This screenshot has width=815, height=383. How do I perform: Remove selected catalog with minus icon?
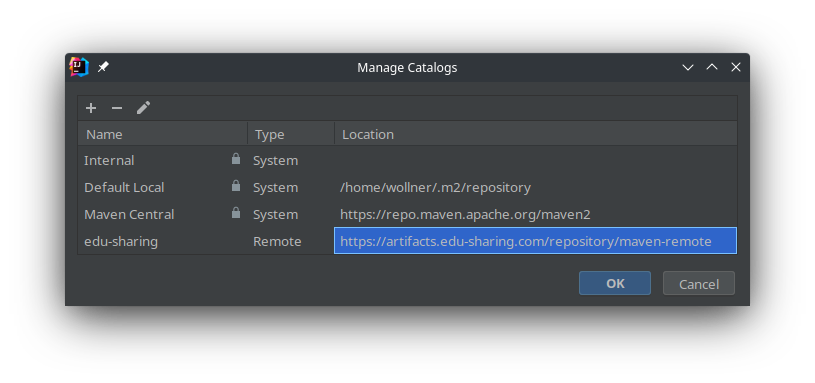click(x=117, y=108)
